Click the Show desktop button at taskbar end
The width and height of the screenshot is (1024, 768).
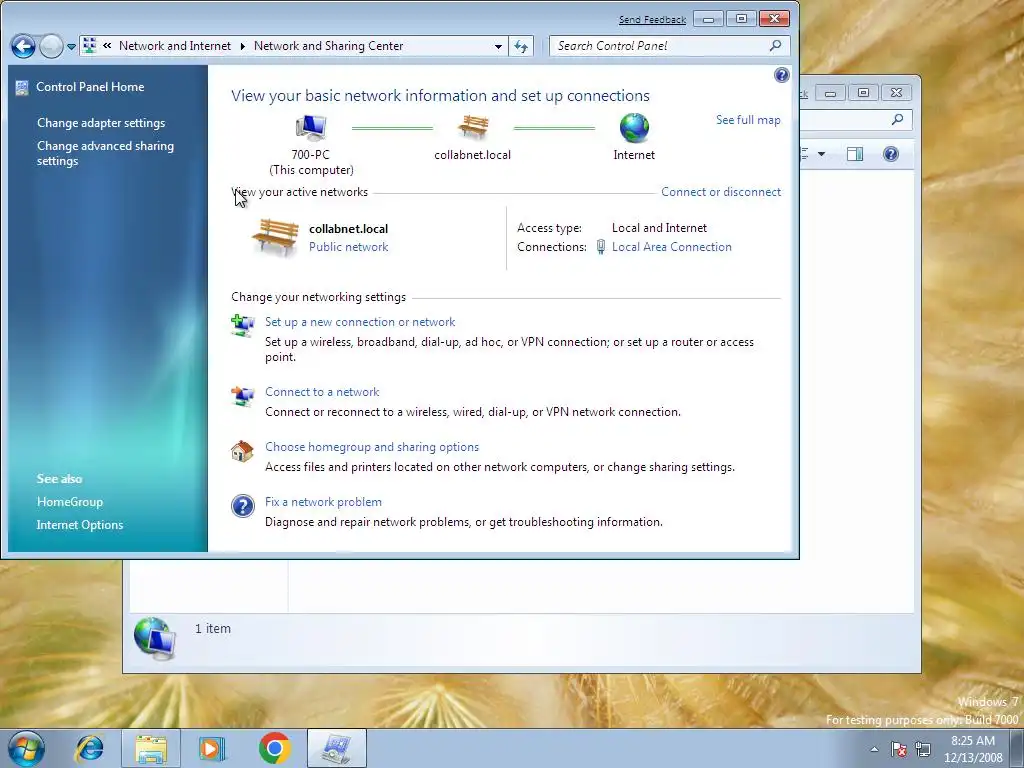1018,748
